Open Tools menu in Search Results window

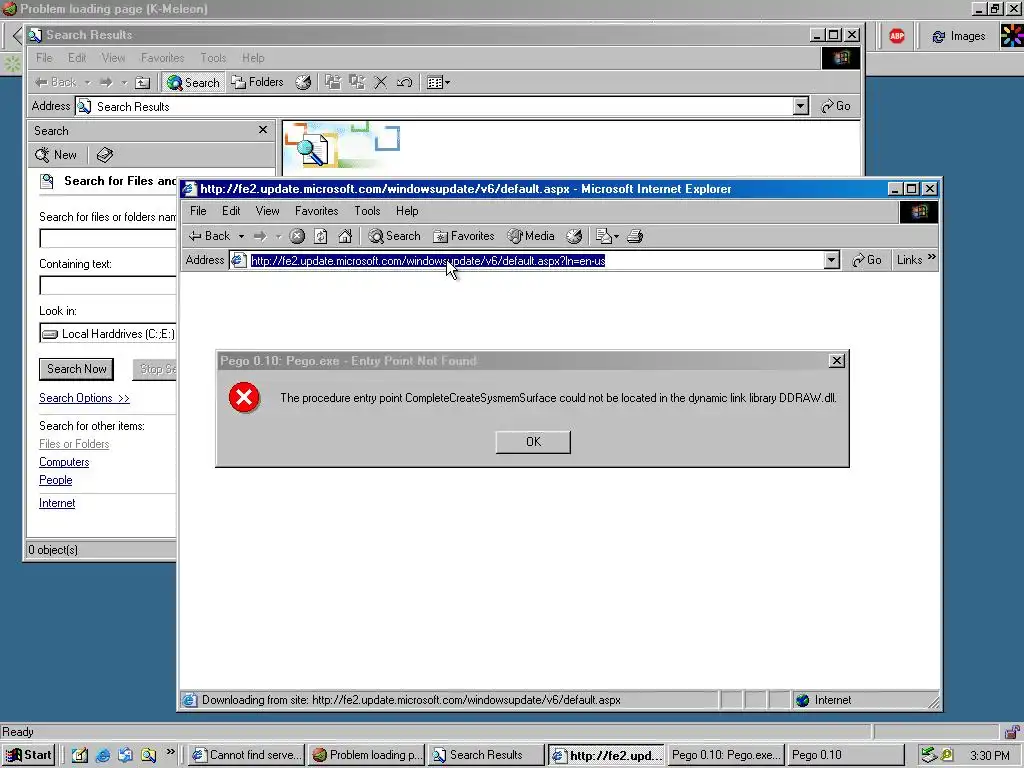[213, 58]
